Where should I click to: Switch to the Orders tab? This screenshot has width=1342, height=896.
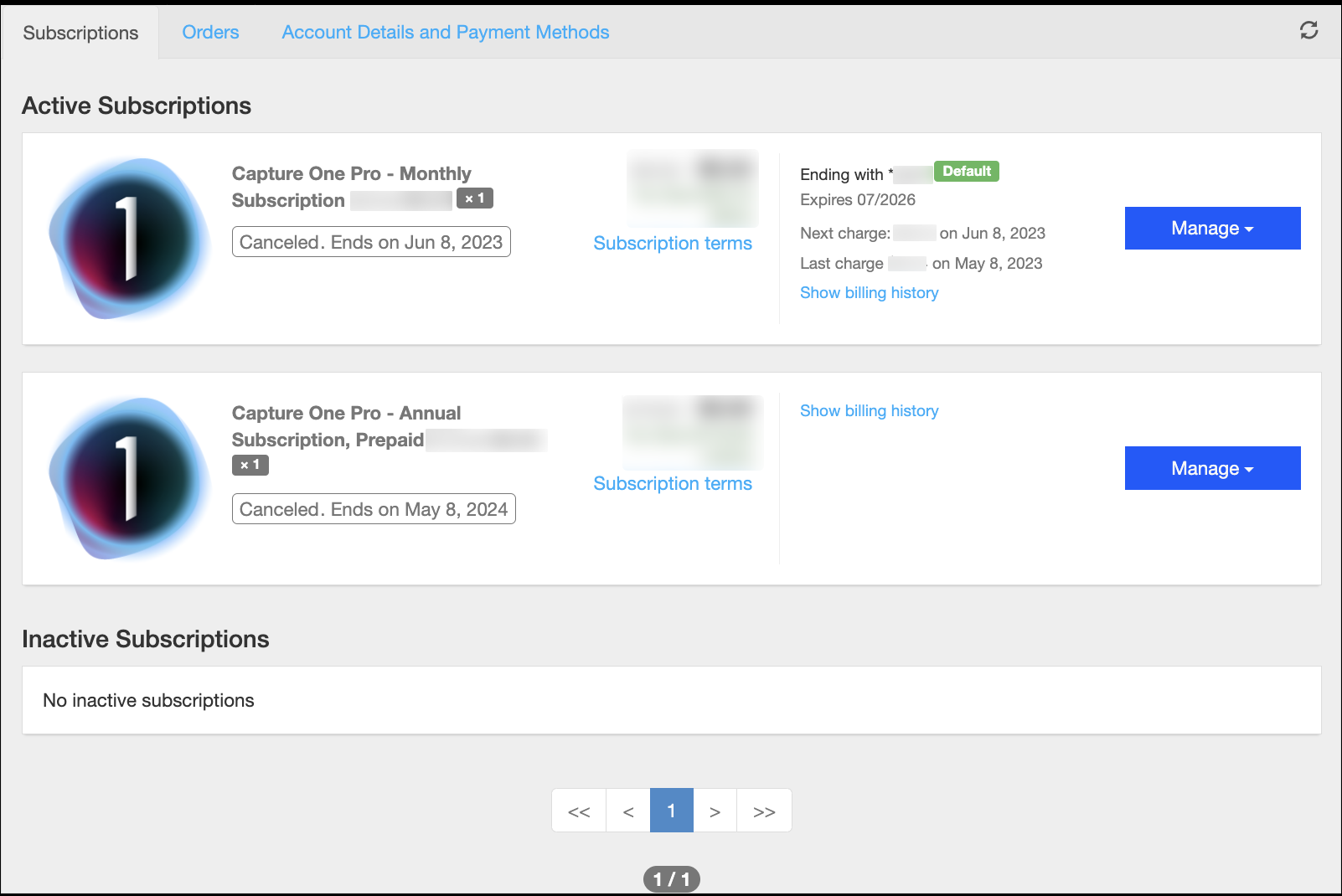(x=210, y=32)
